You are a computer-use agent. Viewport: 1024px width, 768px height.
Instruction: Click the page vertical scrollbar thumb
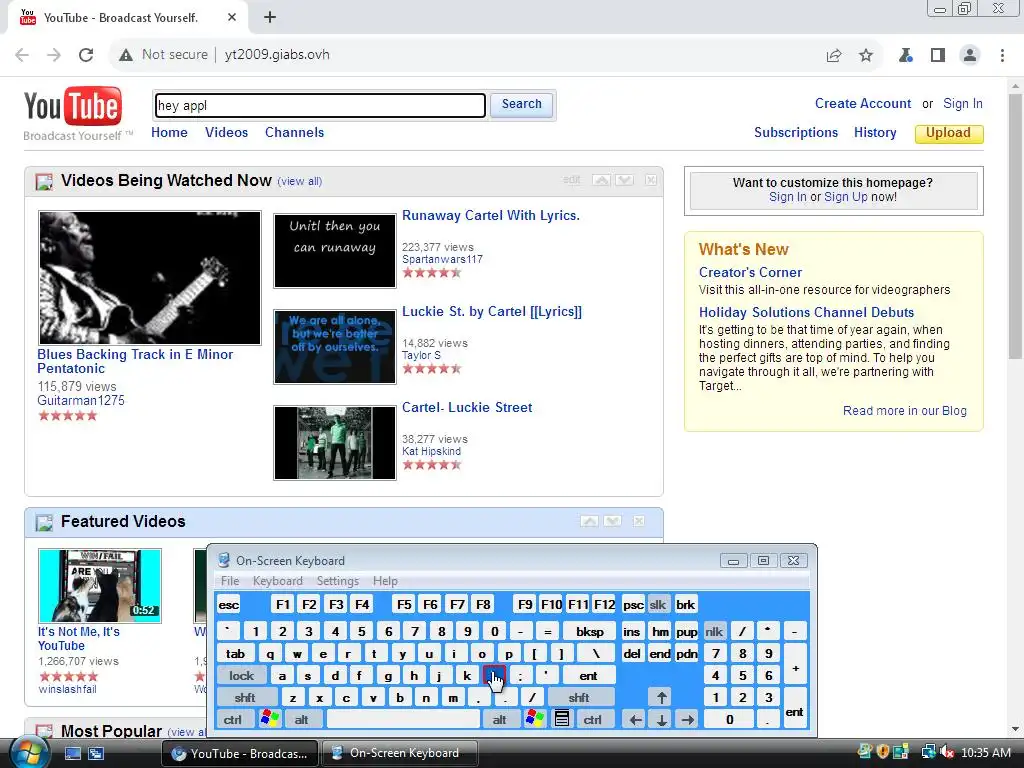click(x=1016, y=225)
